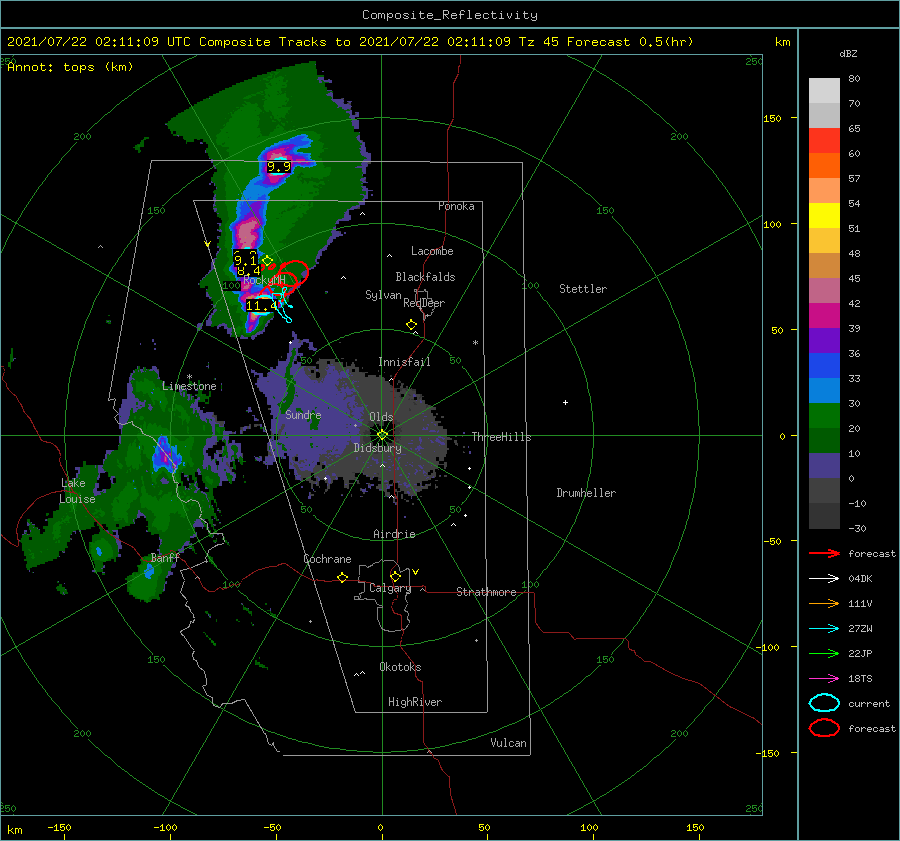The image size is (900, 841).
Task: Pick magenta swatch between 42 and 39 dBZ
Action: coord(824,316)
